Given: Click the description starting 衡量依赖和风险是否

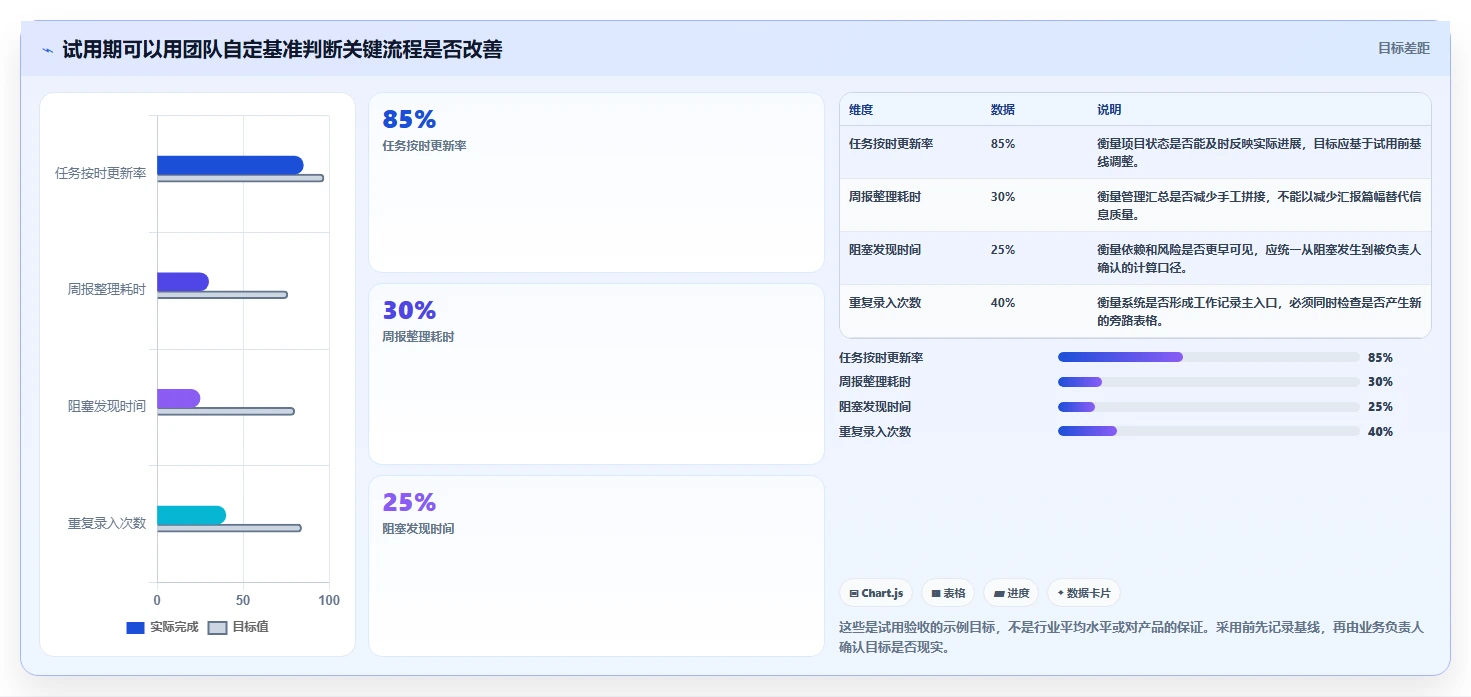Looking at the screenshot, I should [1259, 259].
